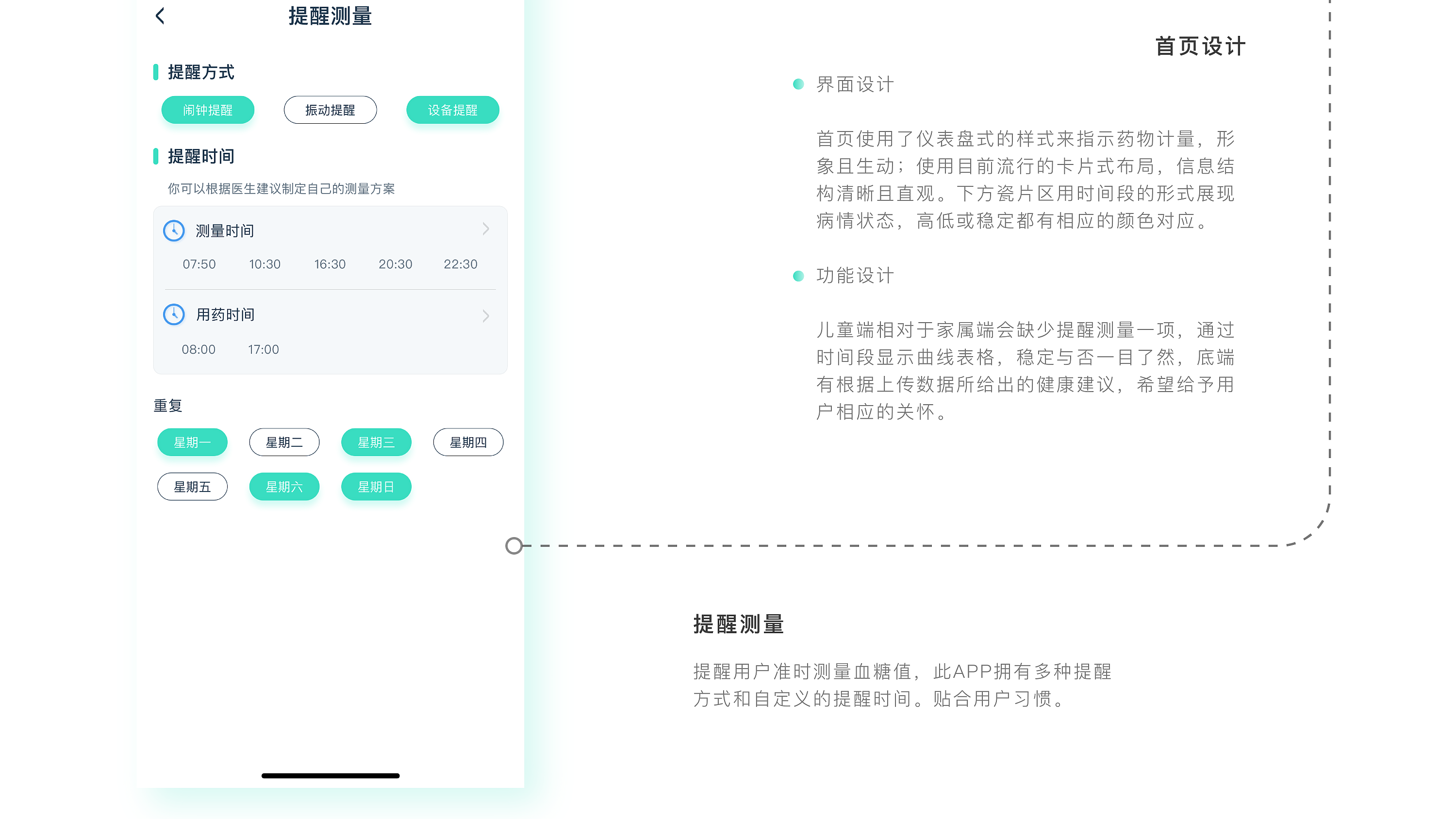Click the circle marker on dashed line
Image resolution: width=1456 pixels, height=819 pixels.
click(514, 546)
